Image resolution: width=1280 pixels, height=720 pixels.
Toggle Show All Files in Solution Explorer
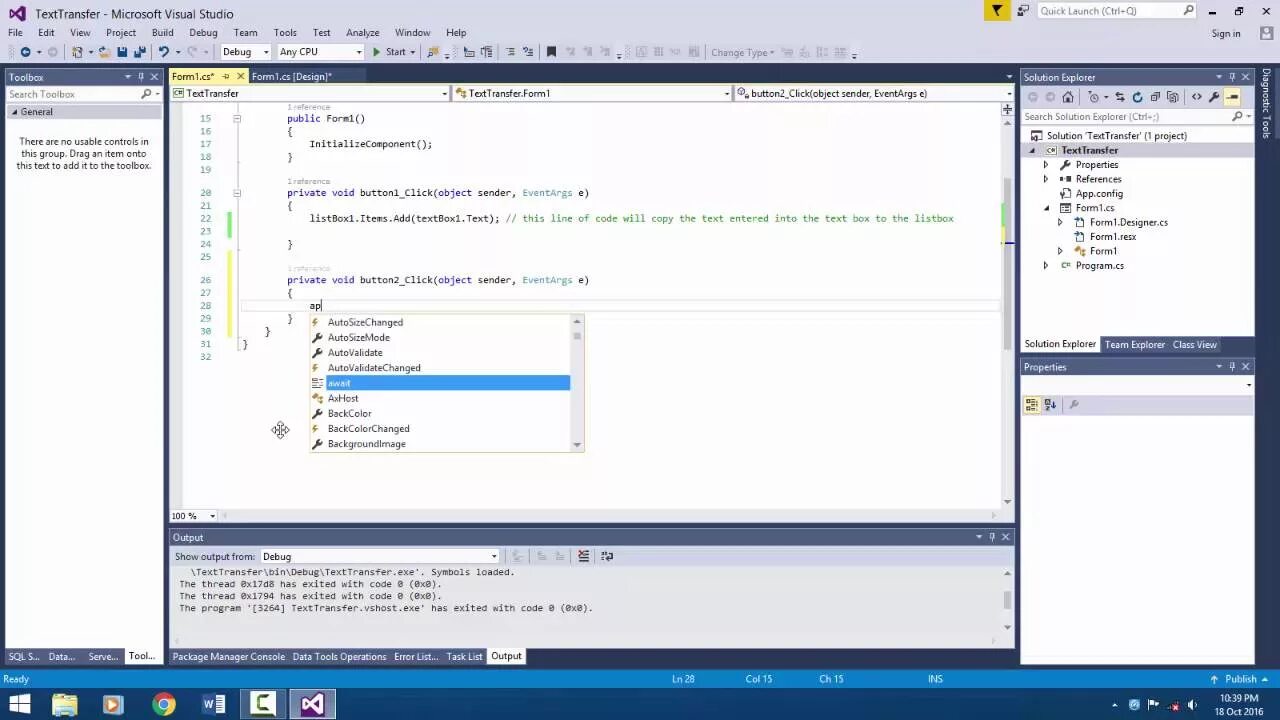[1172, 97]
